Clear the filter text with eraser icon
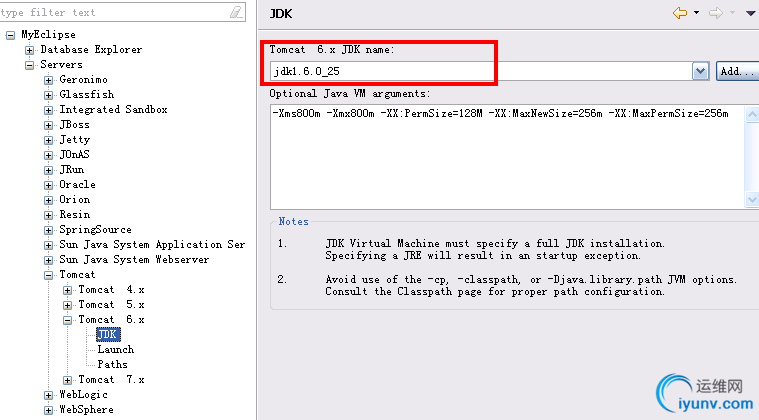 click(x=236, y=12)
